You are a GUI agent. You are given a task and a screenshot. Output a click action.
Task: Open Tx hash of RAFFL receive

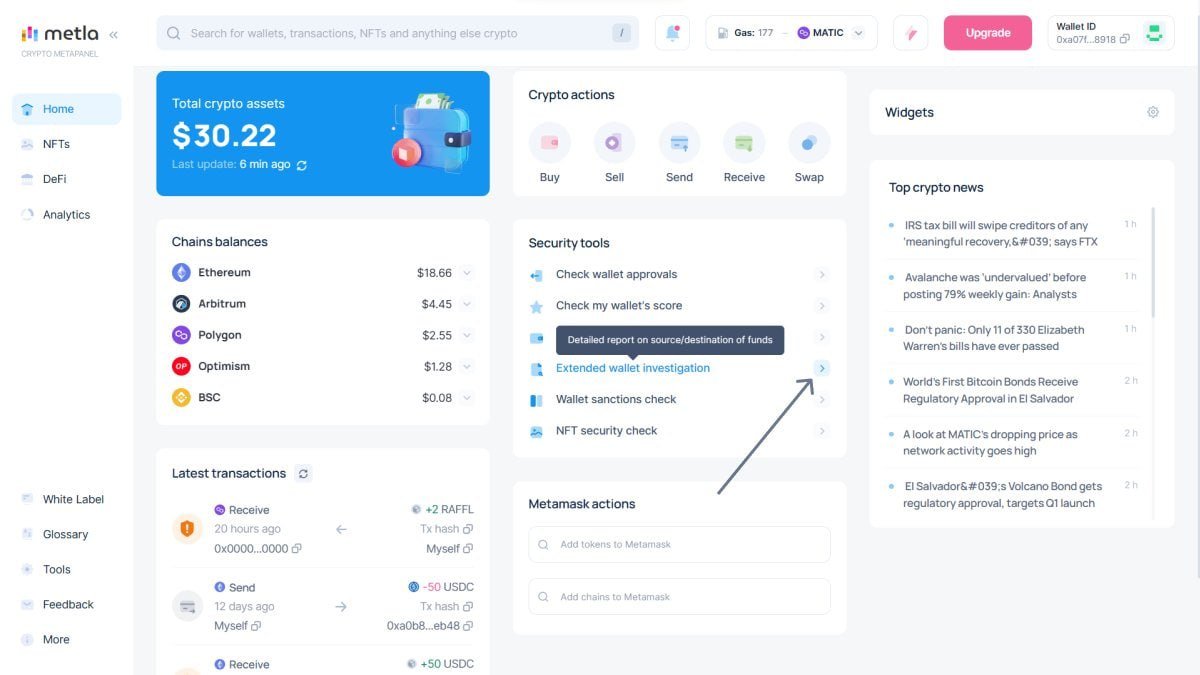point(446,529)
